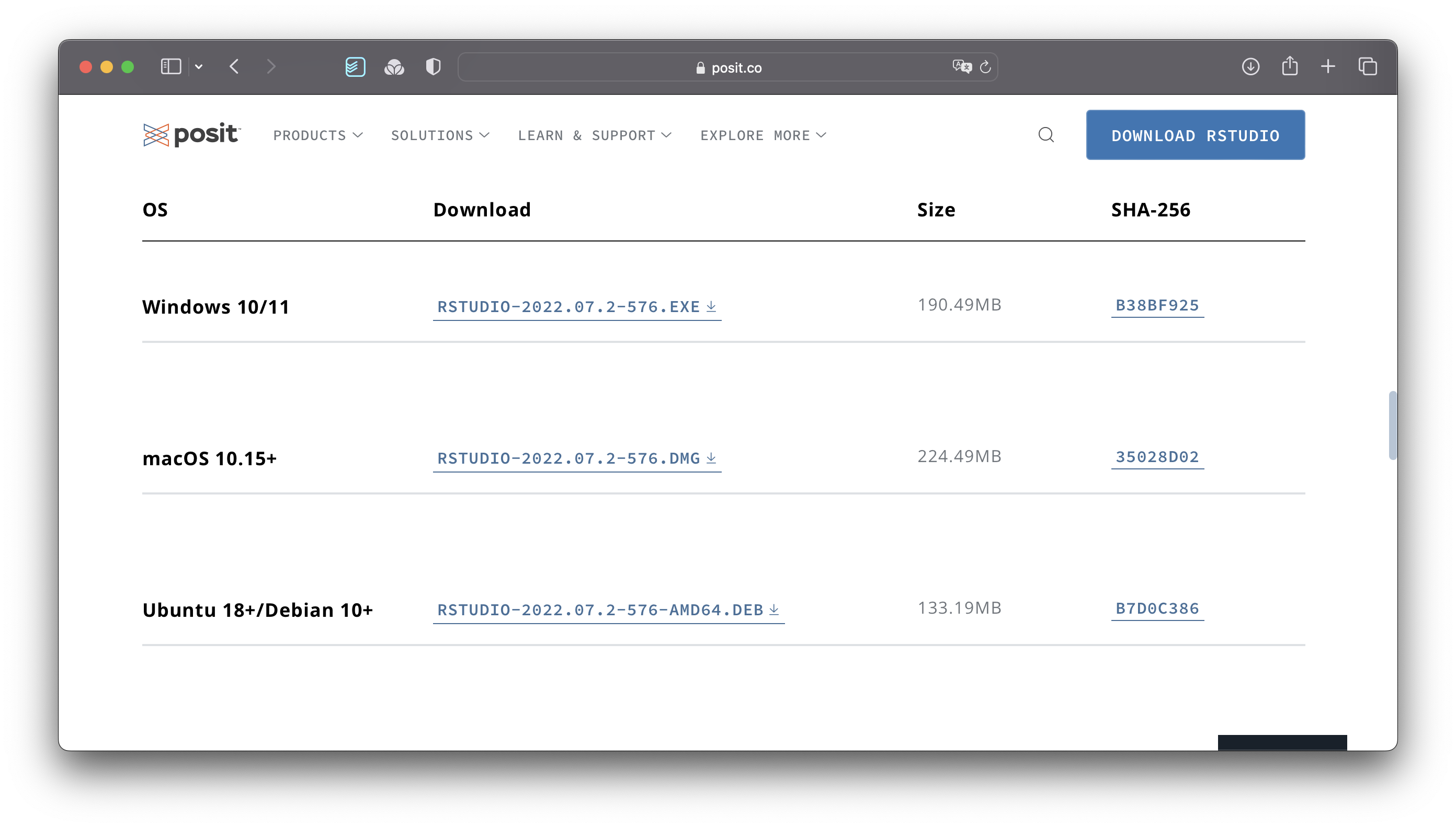
Task: Open the privacy shield report icon
Action: point(433,66)
